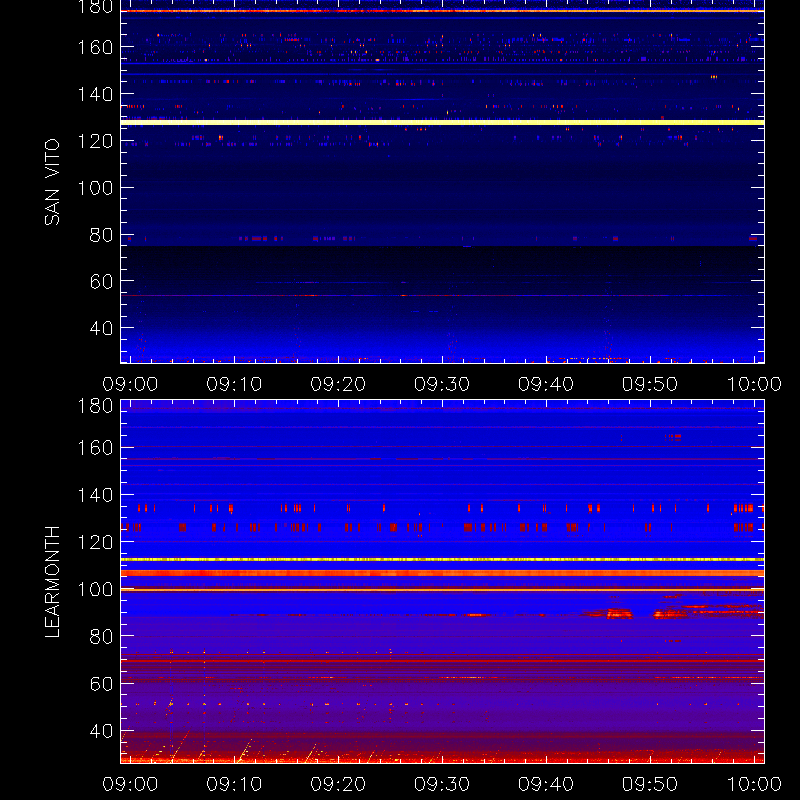
Task: Select the 60 frequency label on San Vito plot
Action: 101,281
